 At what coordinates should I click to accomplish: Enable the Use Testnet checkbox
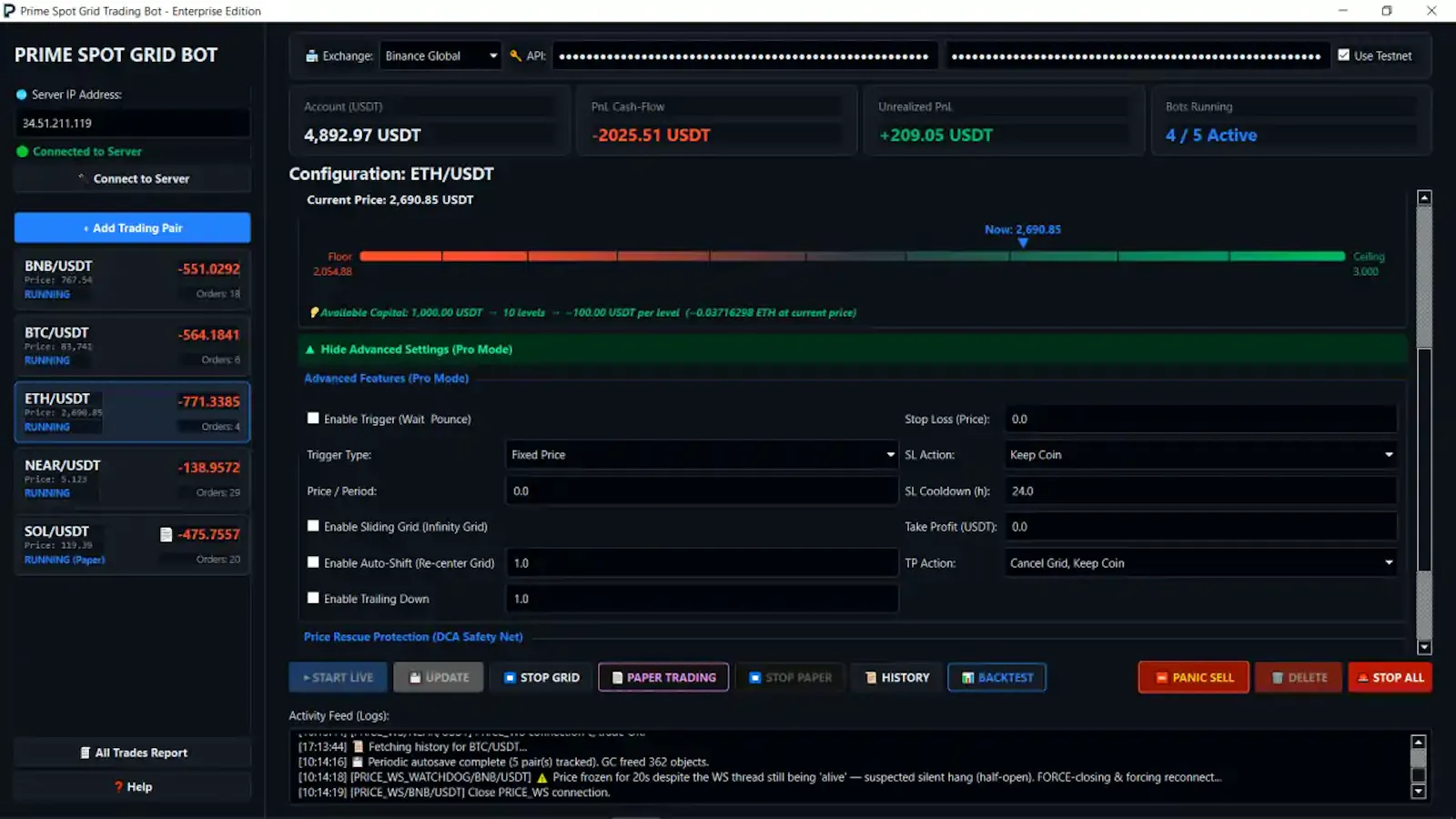click(1344, 55)
